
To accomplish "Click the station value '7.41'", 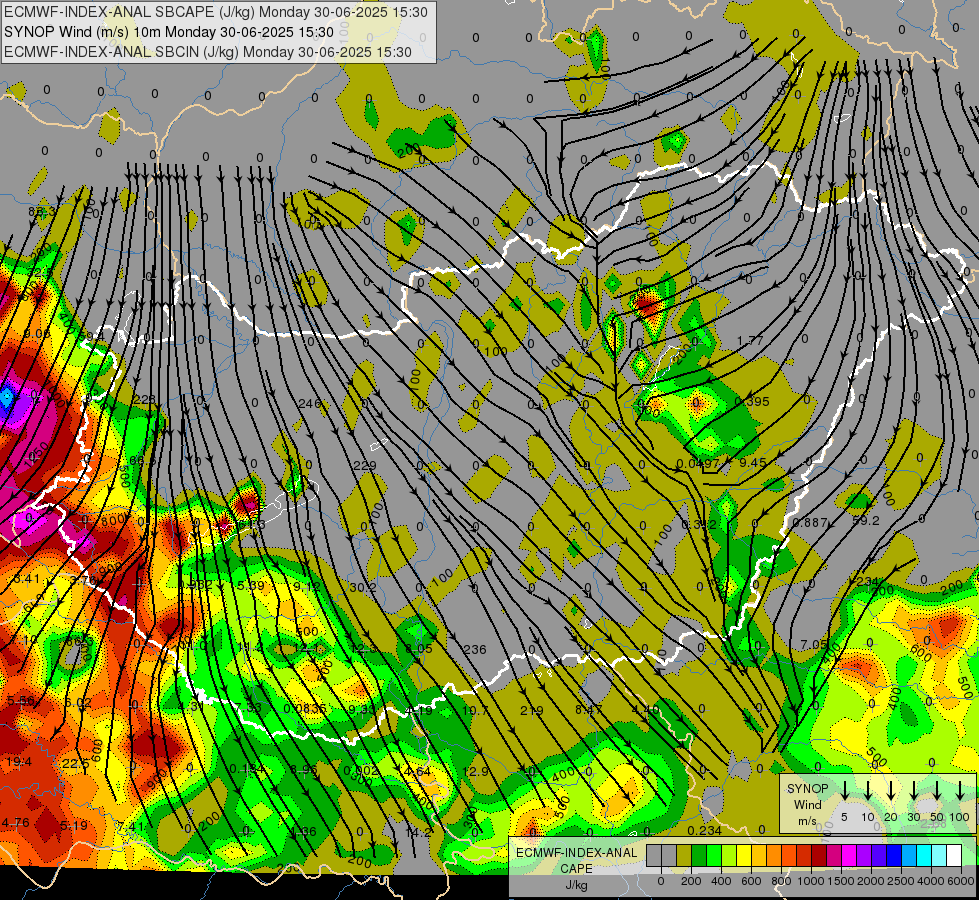I will click(130, 827).
